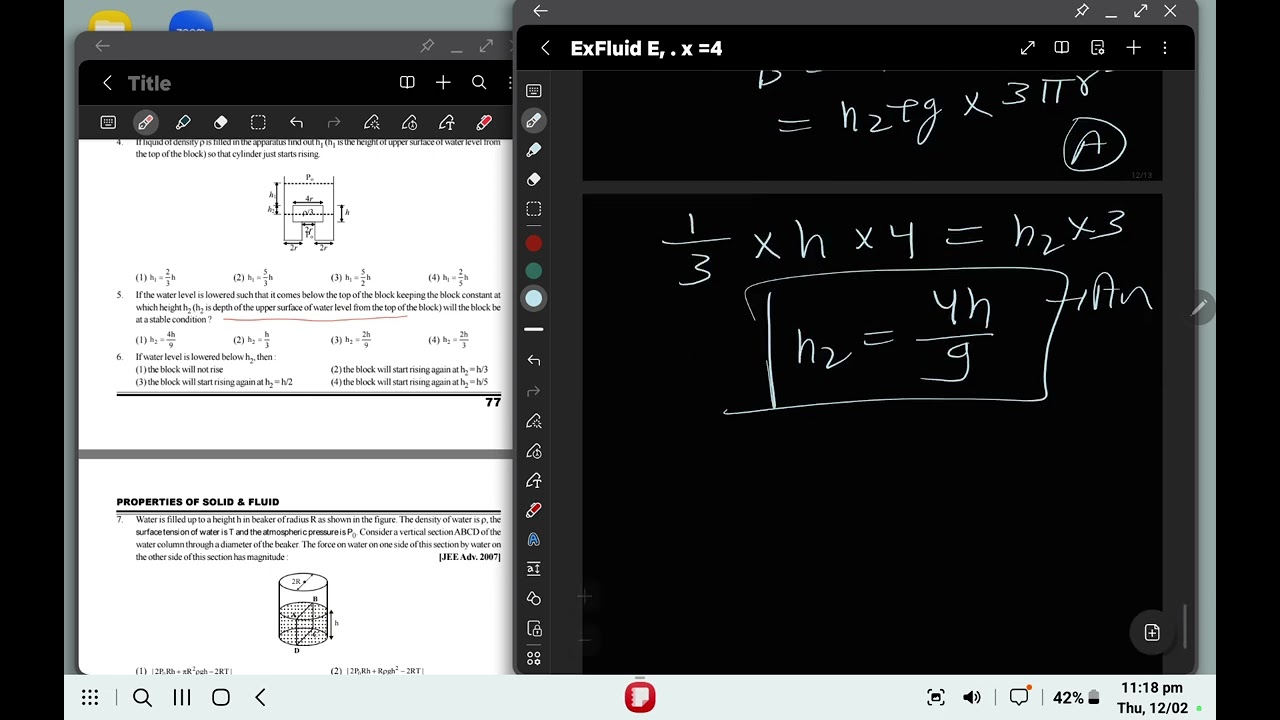Pick the green pen color
Viewport: 1280px width, 720px height.
tap(534, 271)
